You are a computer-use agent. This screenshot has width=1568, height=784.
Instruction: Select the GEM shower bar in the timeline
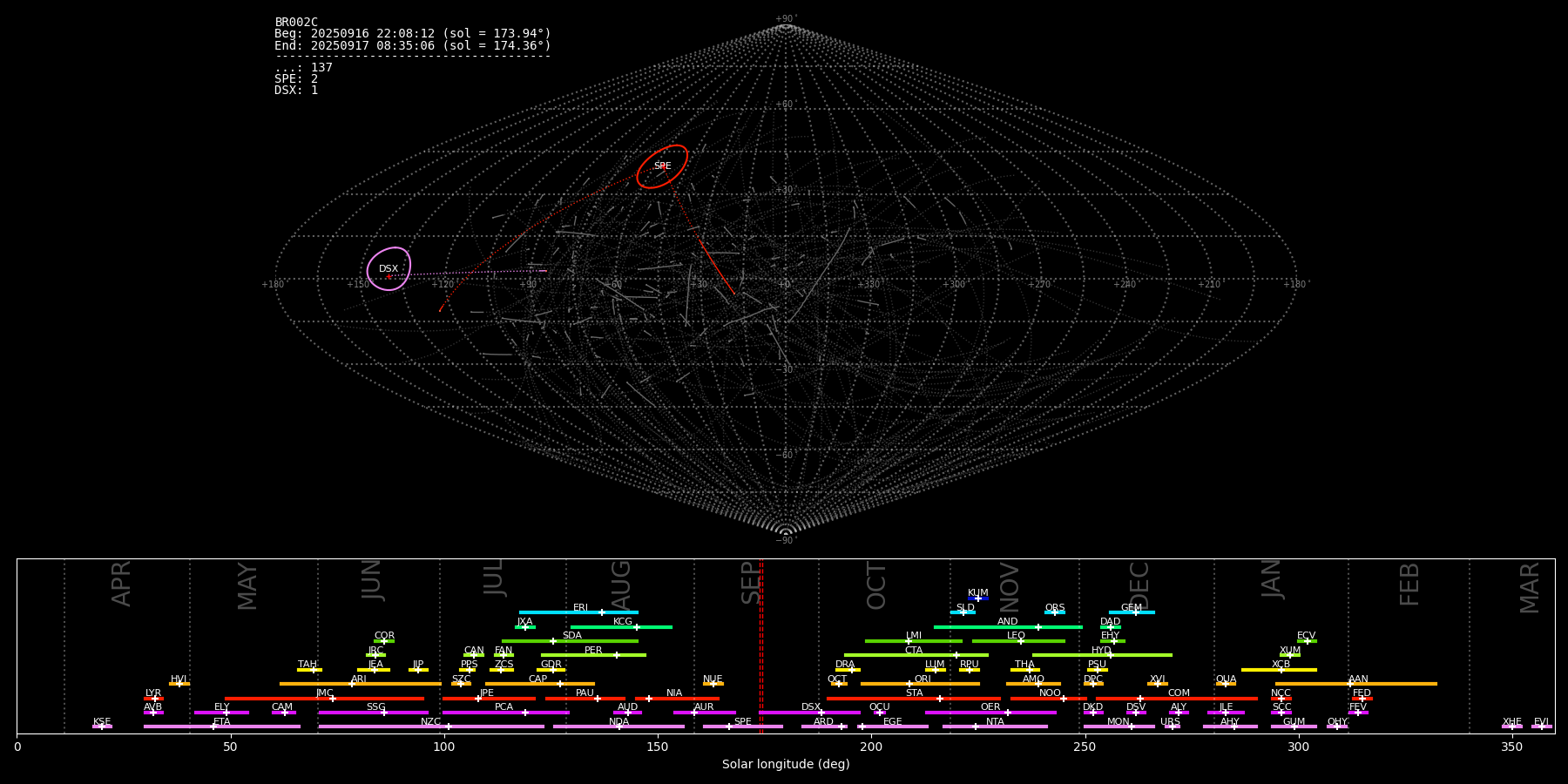(x=1132, y=612)
